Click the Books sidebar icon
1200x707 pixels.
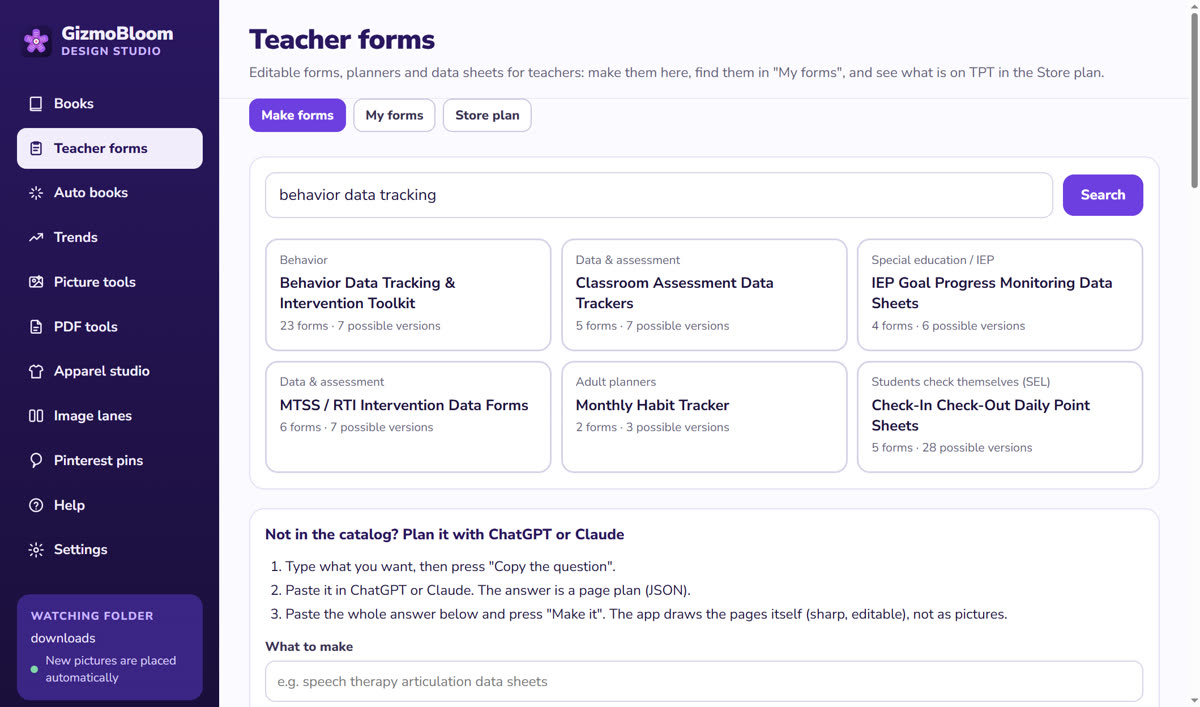click(36, 104)
